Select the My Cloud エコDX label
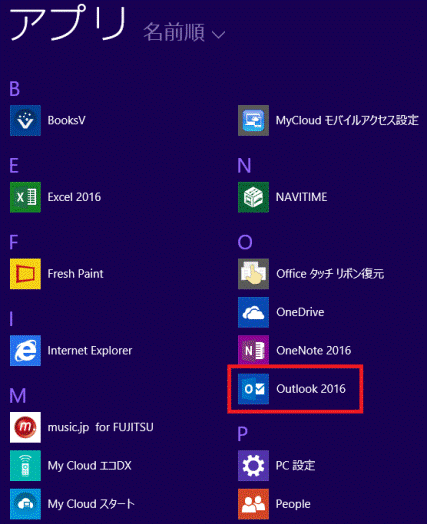This screenshot has width=427, height=524. (x=90, y=466)
